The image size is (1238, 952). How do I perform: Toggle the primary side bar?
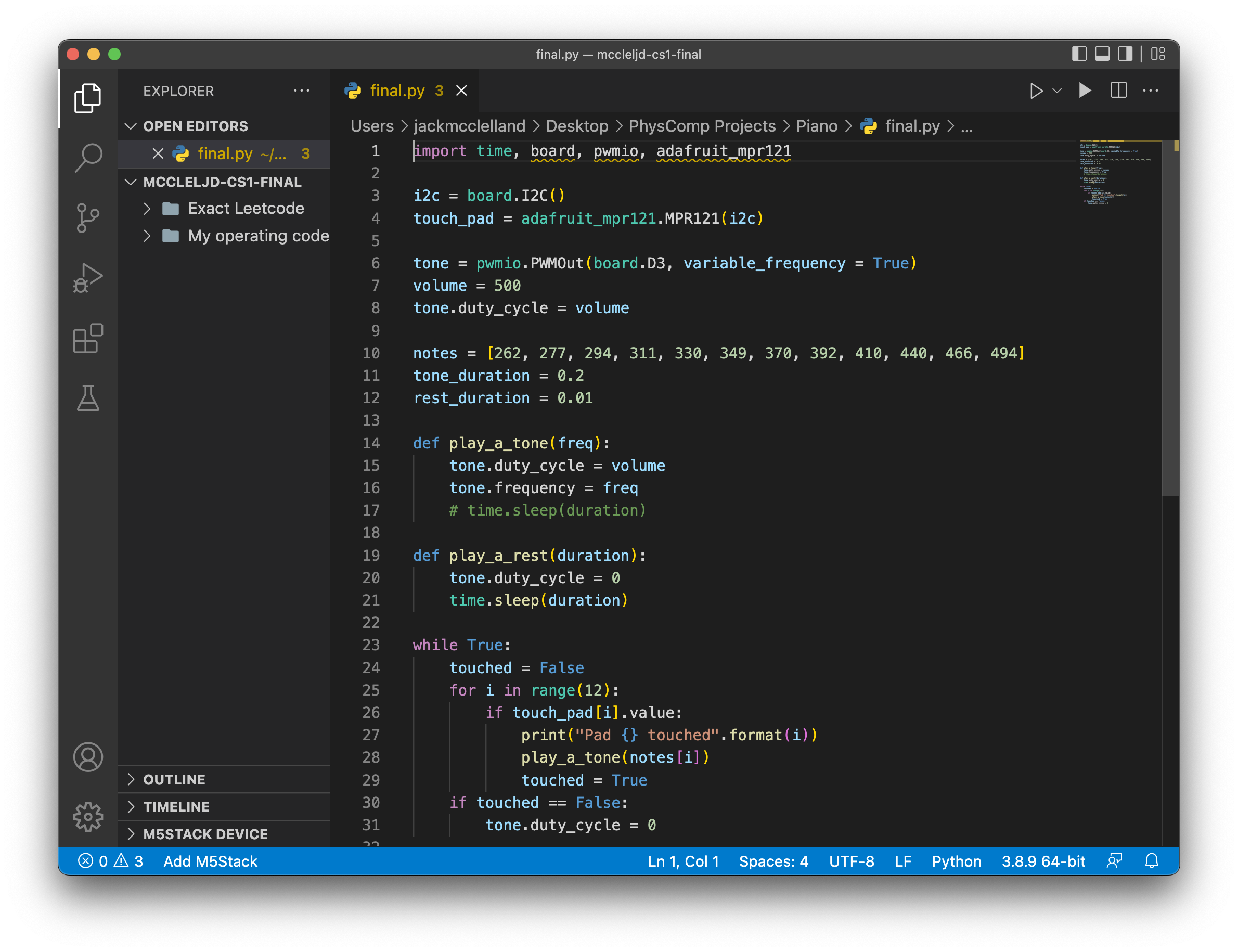pos(1079,54)
